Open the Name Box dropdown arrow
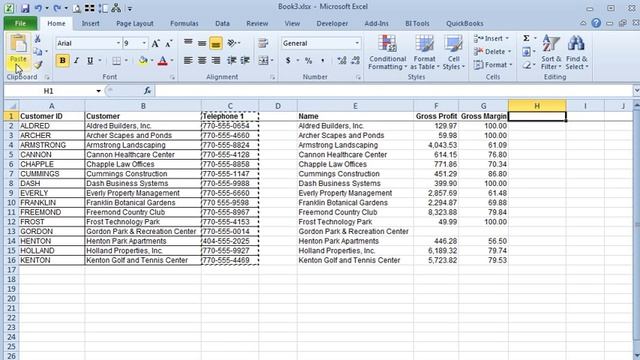 click(98, 91)
